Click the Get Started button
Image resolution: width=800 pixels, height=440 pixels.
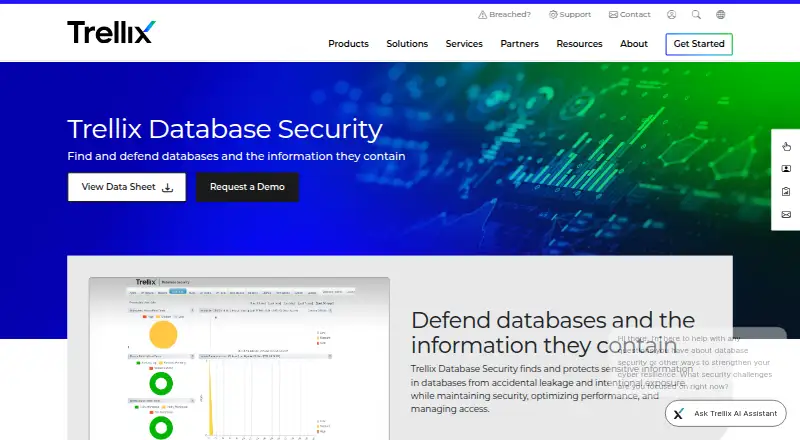coord(699,44)
